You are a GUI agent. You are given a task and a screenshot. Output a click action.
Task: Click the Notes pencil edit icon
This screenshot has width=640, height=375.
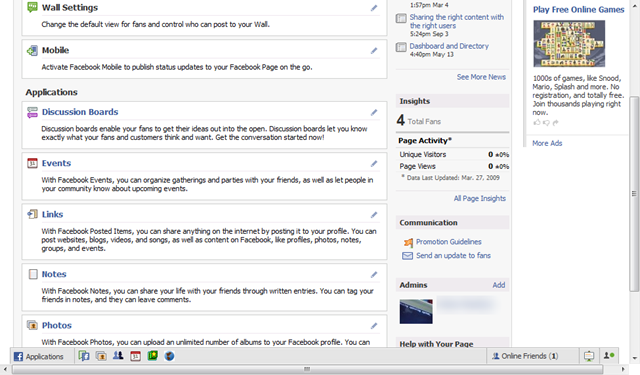(x=374, y=275)
